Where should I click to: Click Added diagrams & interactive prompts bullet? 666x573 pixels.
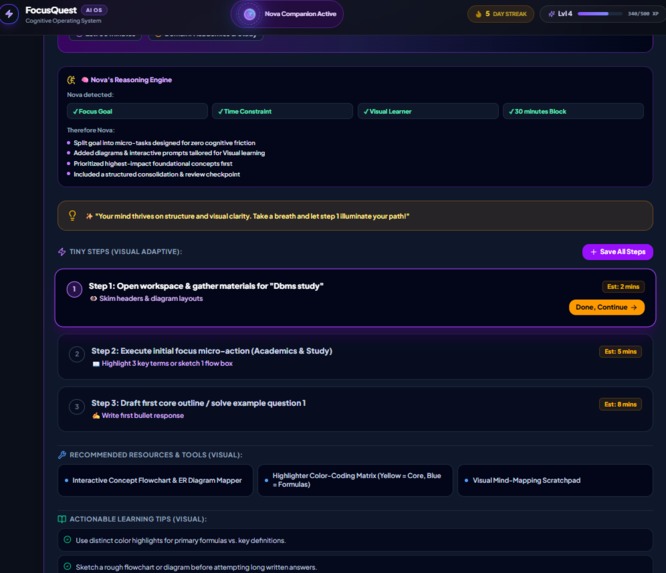pyautogui.click(x=169, y=153)
